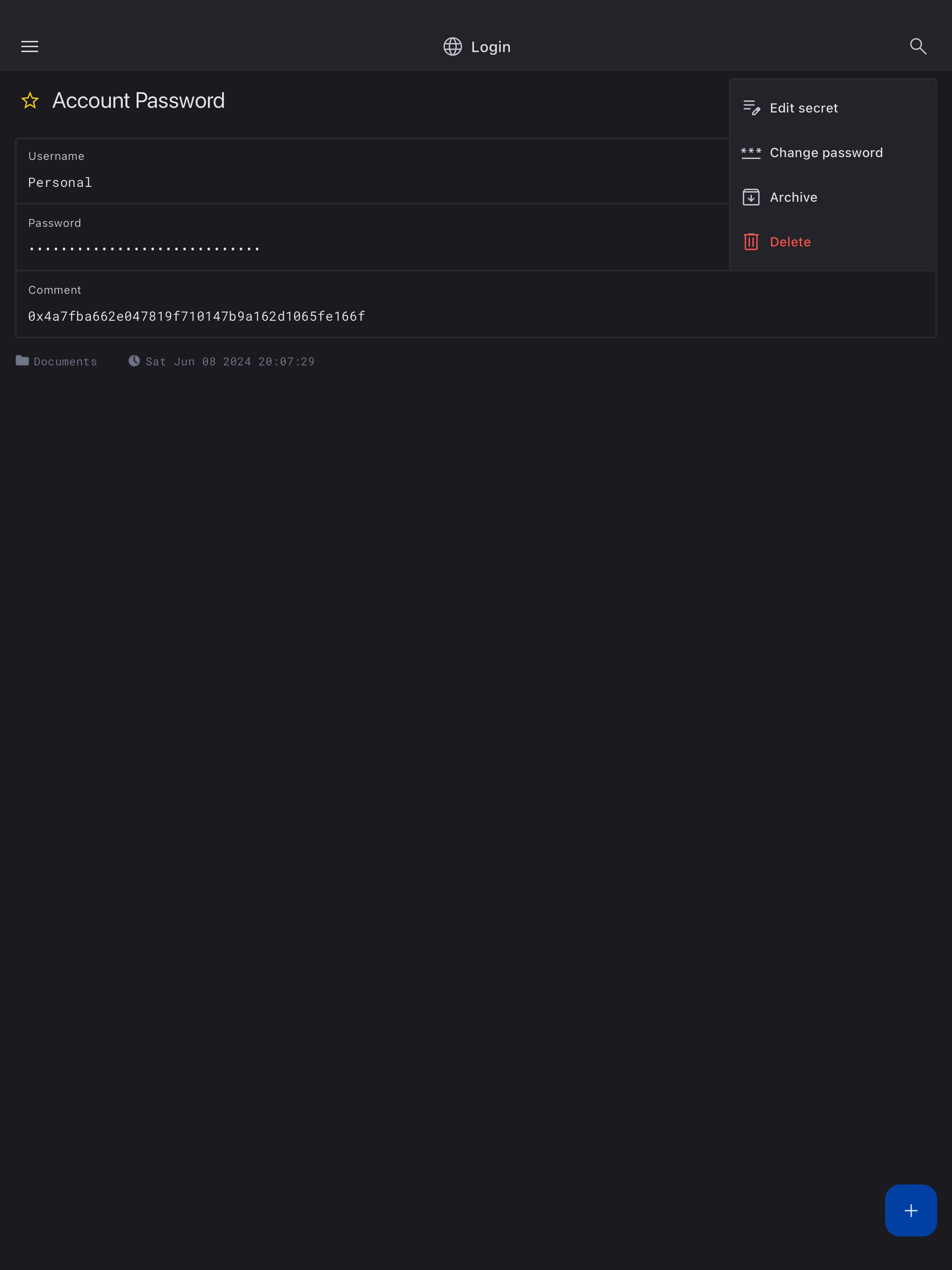Click the Account Password title
This screenshot has height=1270, width=952.
pos(139,101)
